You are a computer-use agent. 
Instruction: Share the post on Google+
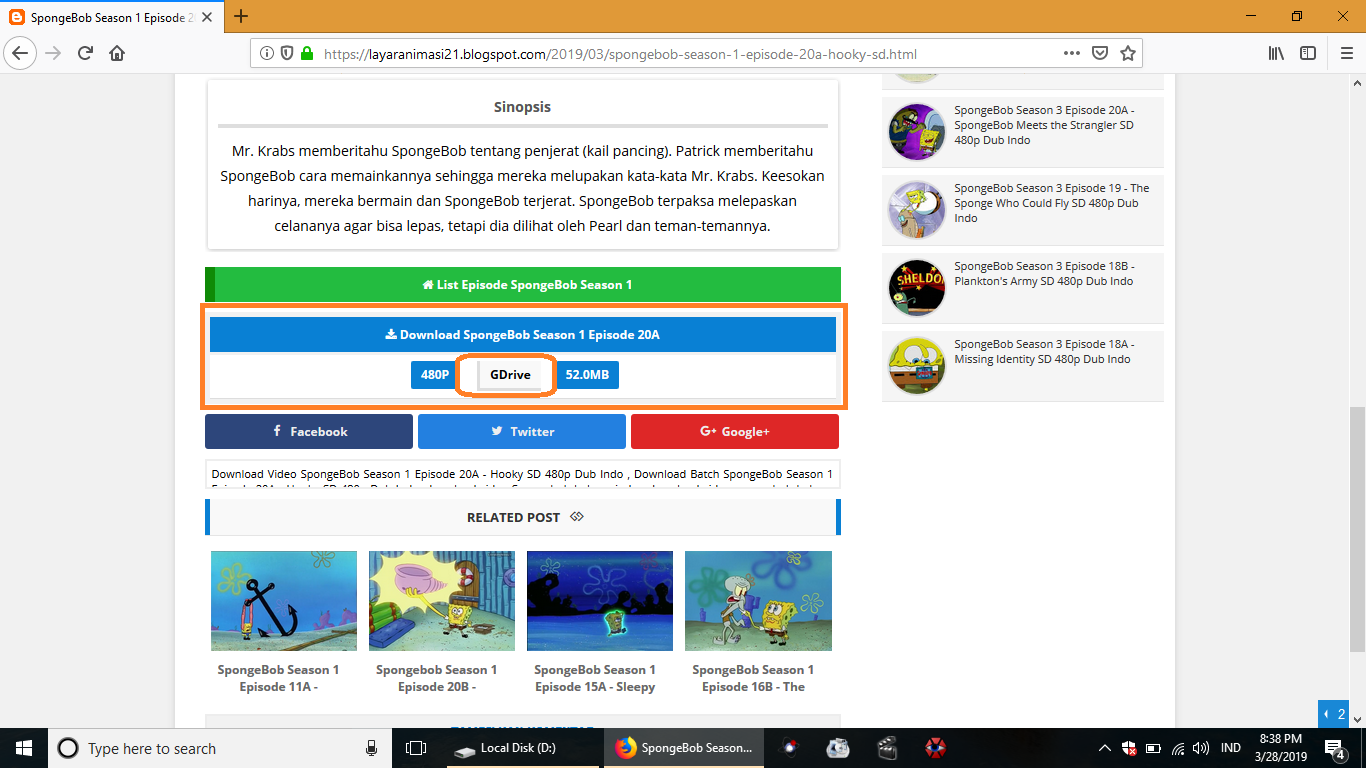tap(735, 432)
